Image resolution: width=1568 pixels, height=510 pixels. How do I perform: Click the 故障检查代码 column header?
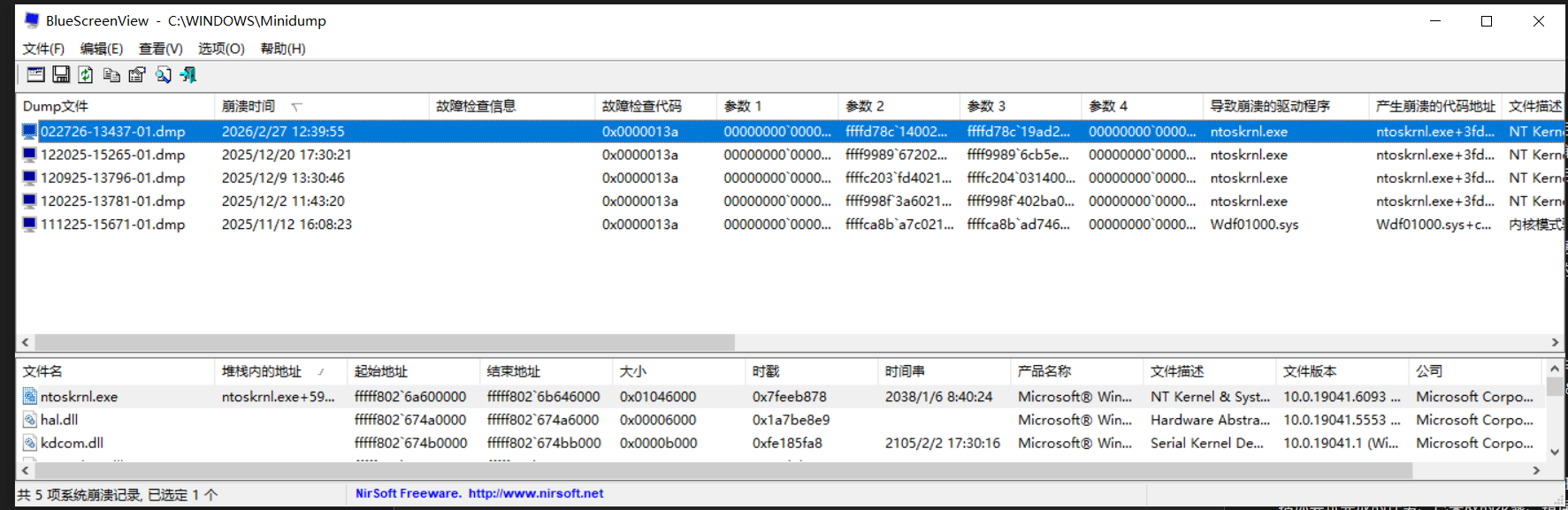pos(655,106)
